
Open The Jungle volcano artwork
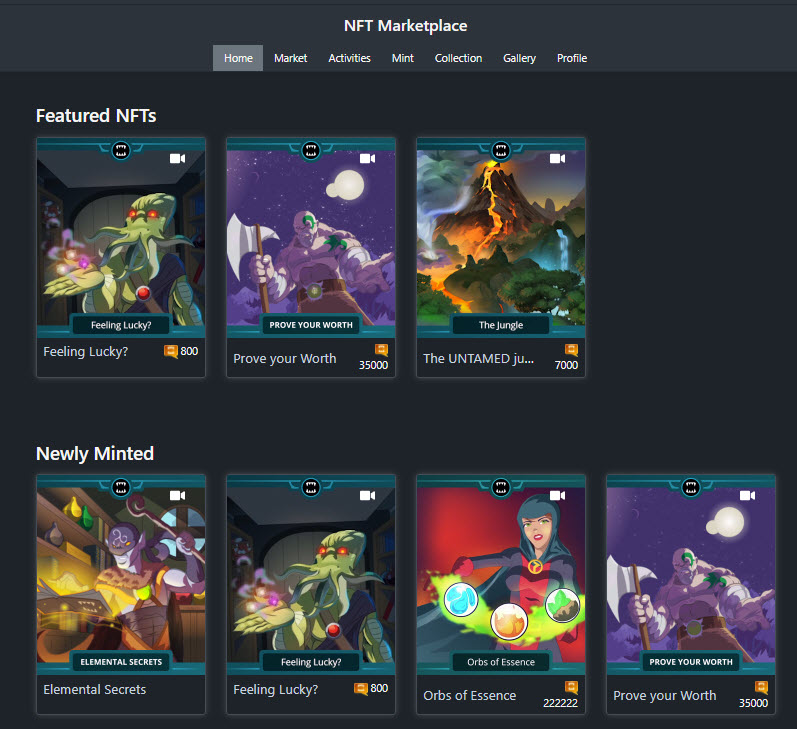tap(501, 239)
